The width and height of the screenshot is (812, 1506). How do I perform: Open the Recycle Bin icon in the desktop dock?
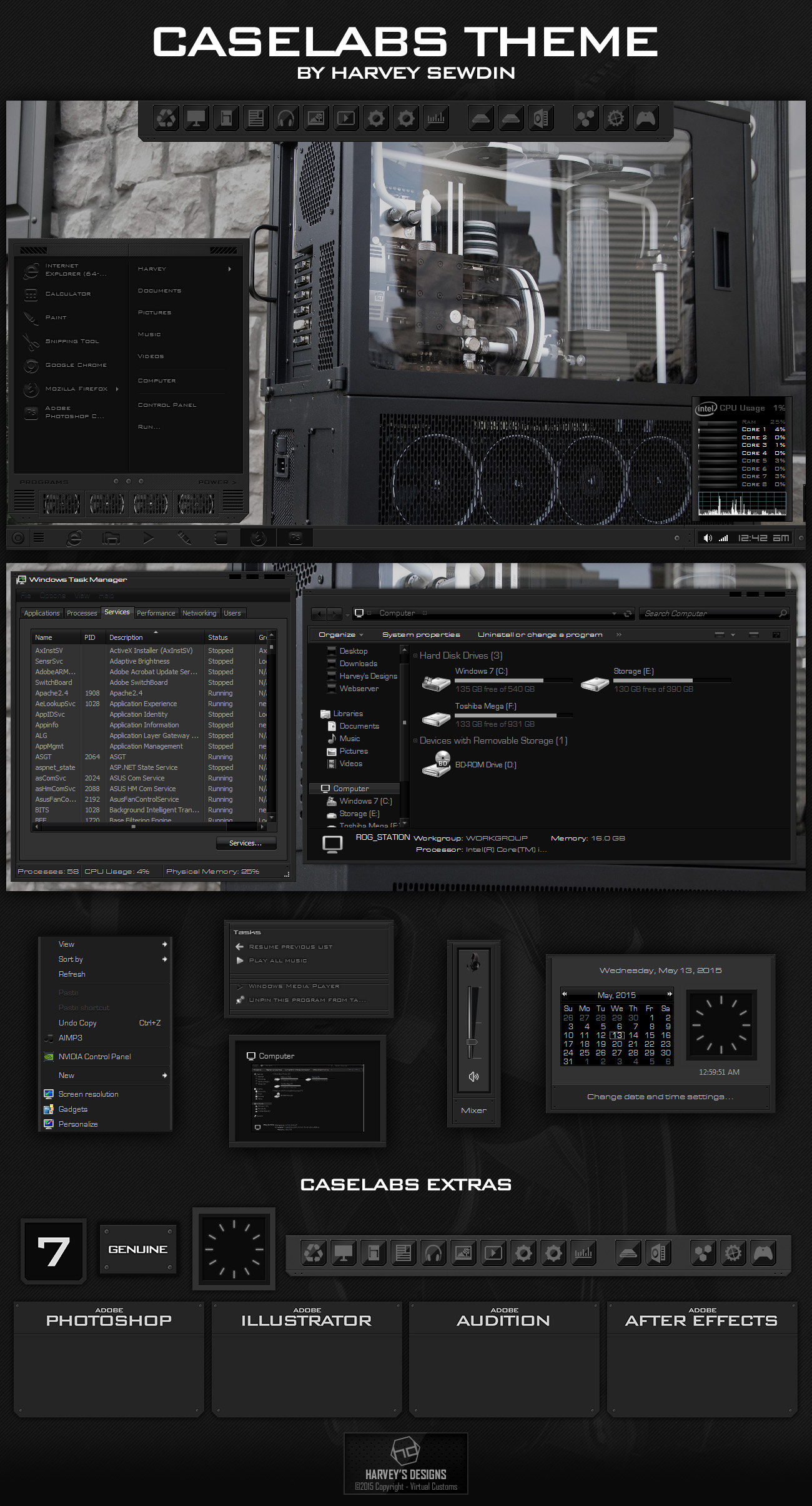[166, 118]
